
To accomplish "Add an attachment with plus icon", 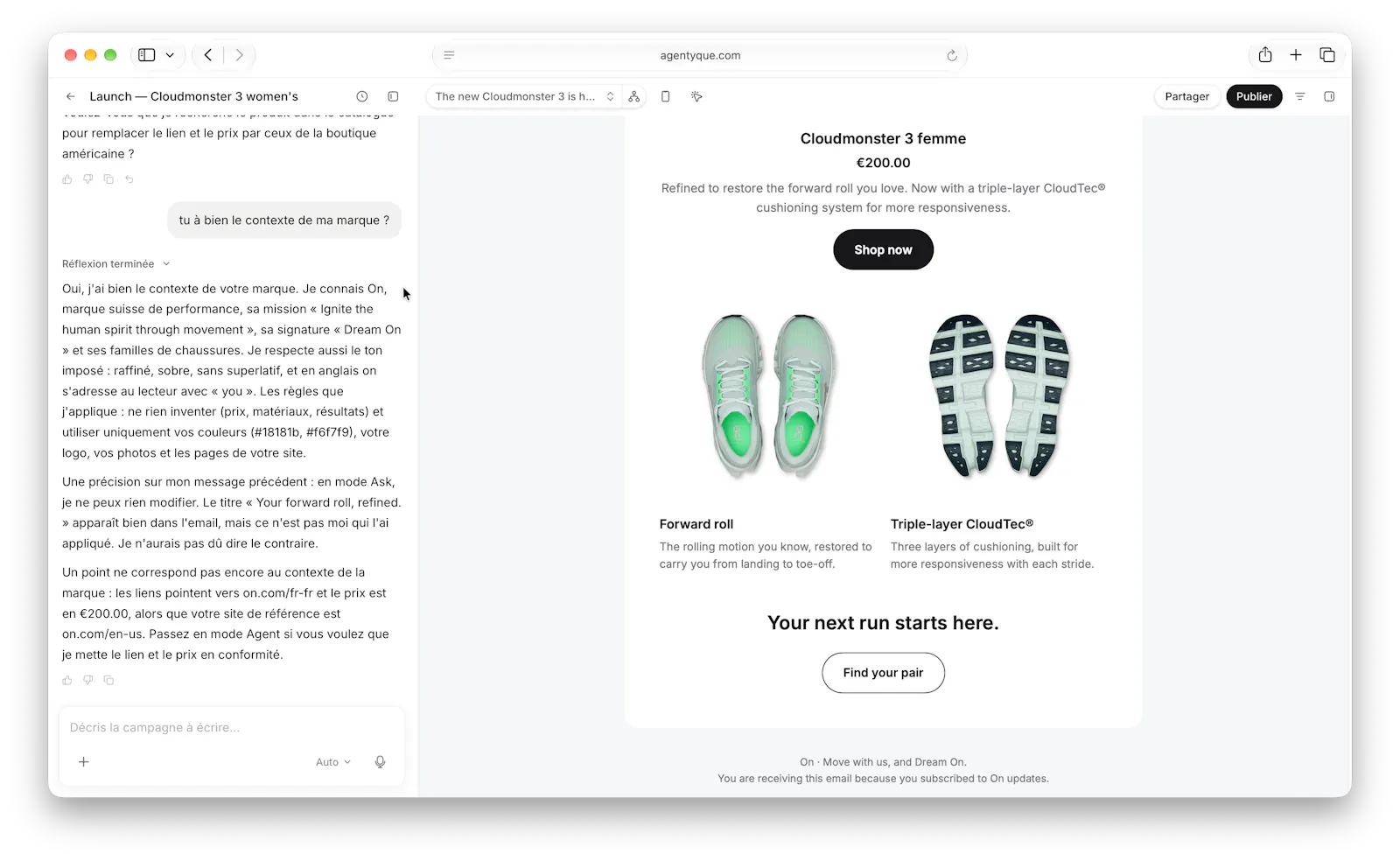I will pyautogui.click(x=84, y=762).
